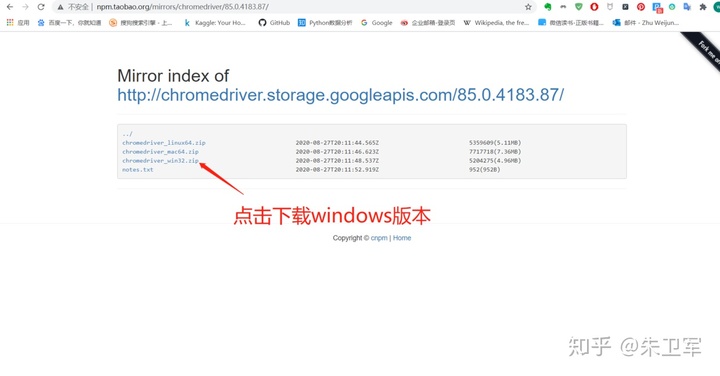Open the Google bookmark

pos(377,22)
